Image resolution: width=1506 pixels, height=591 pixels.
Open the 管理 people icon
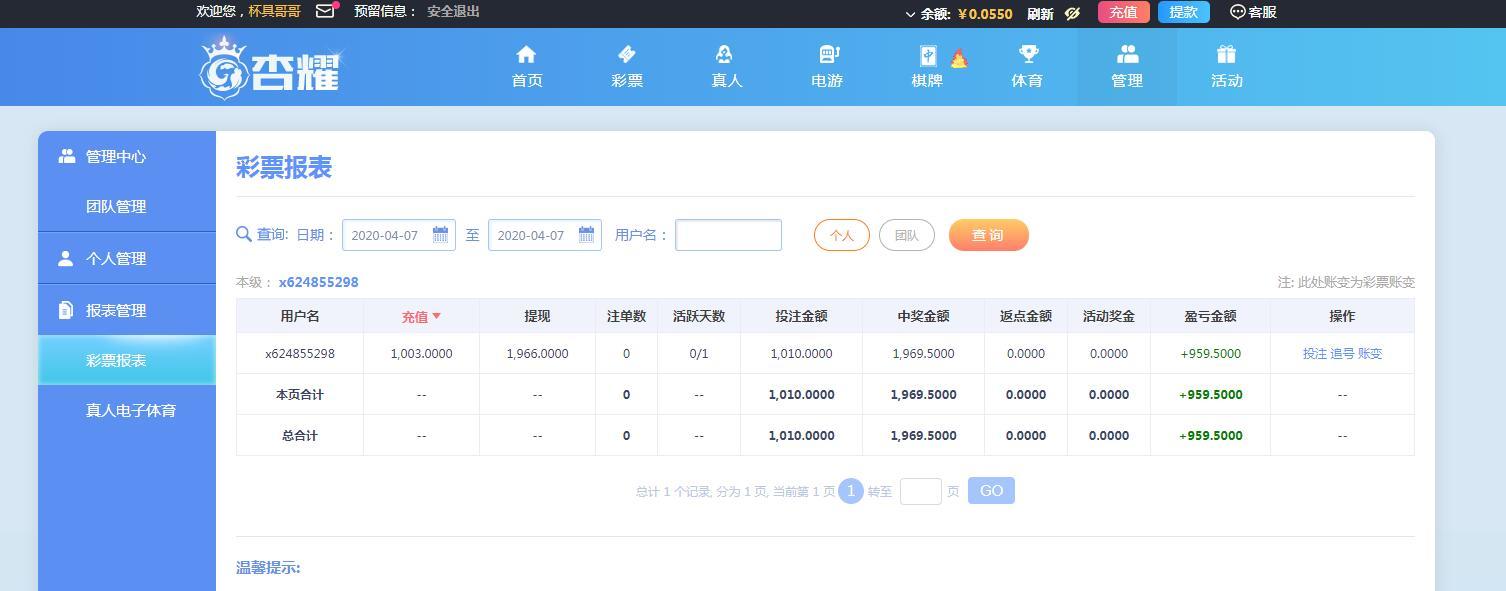pos(1127,54)
